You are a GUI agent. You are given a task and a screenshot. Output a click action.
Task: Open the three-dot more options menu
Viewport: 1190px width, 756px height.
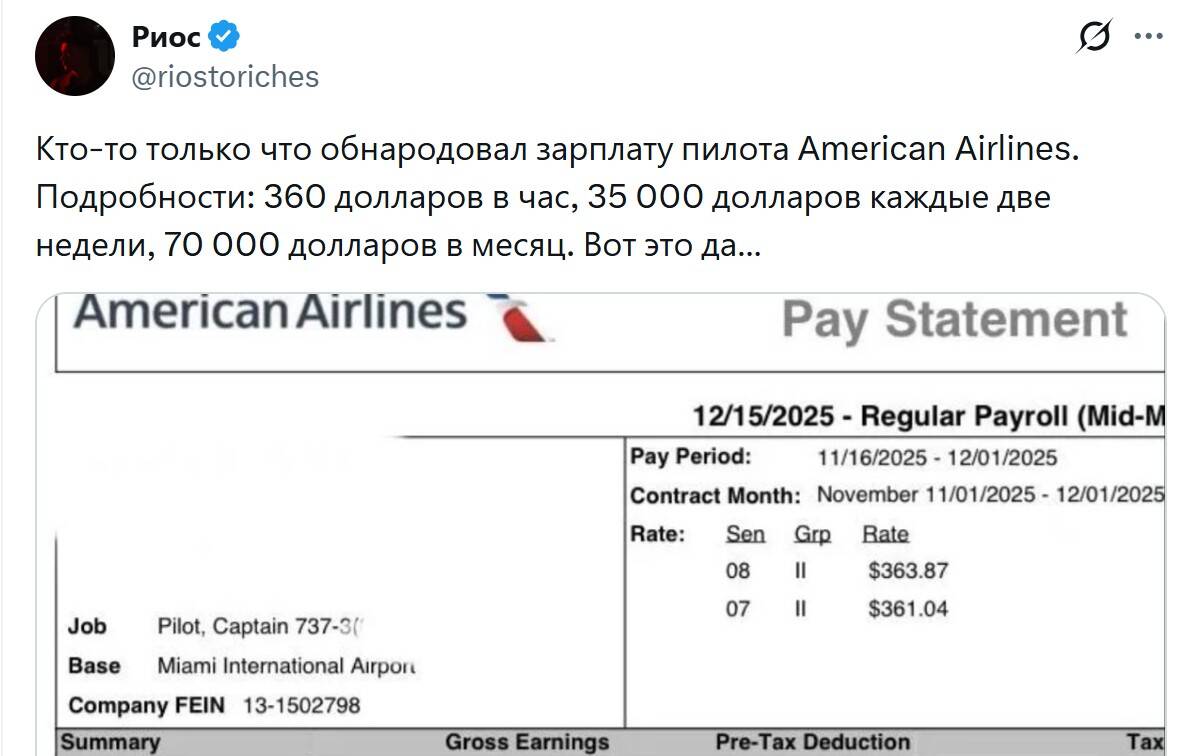tap(1147, 38)
